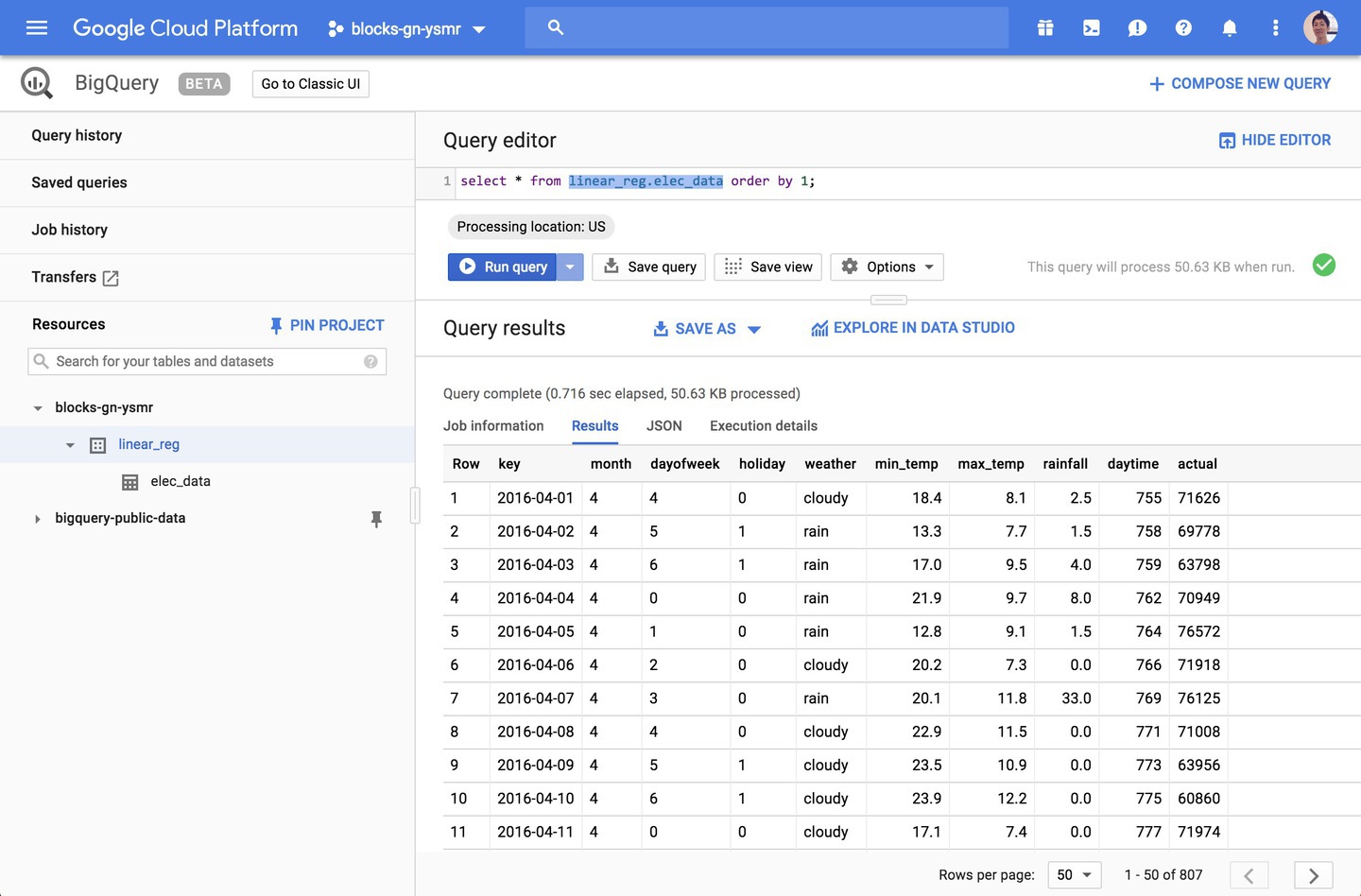Click the sidebar divider handle
This screenshot has height=896, width=1361.
[x=415, y=505]
